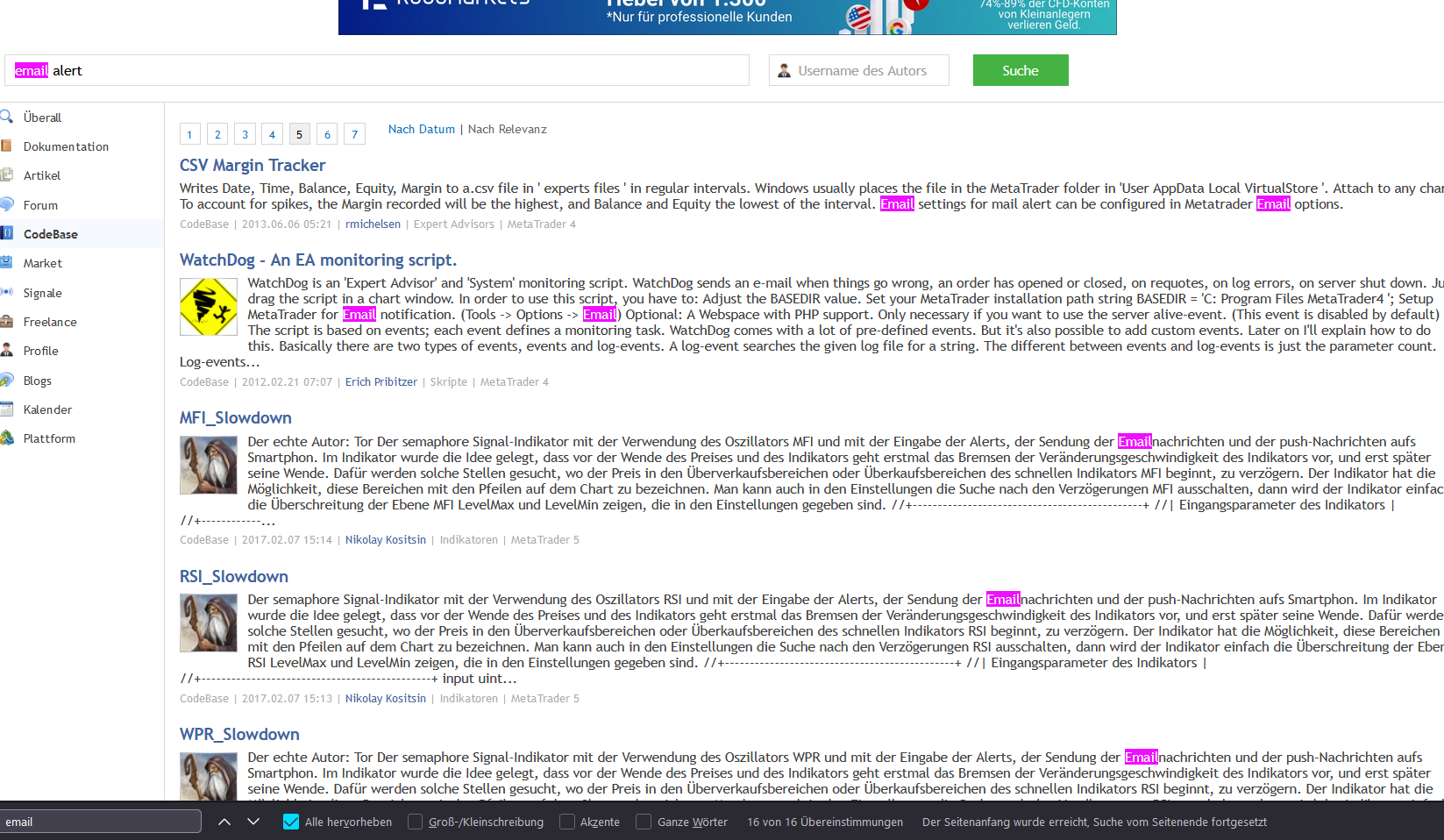Viewport: 1444px width, 840px height.
Task: Click the Artikel icon in sidebar
Action: tap(6, 174)
